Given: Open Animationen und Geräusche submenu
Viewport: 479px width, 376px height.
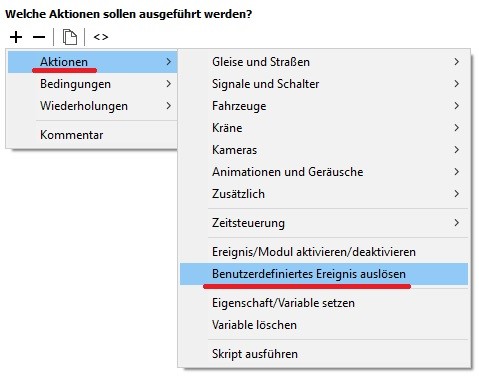Looking at the screenshot, I should pos(324,172).
